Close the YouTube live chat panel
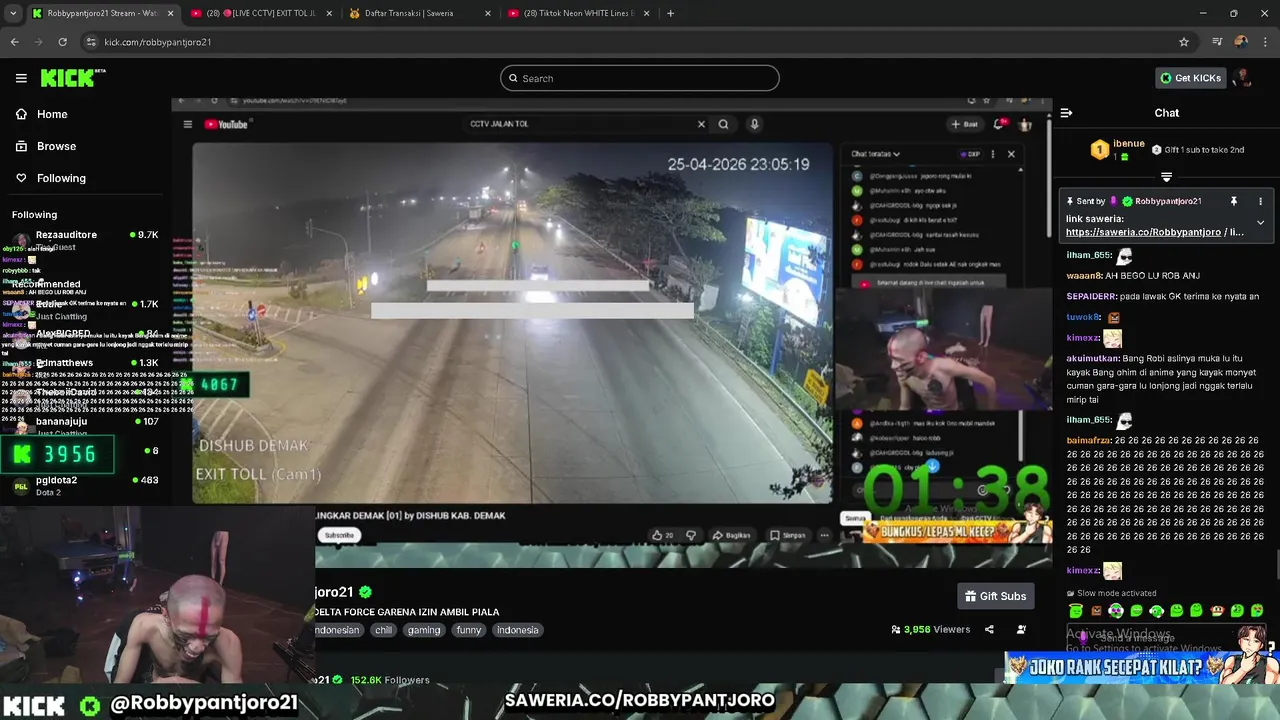1280x720 pixels. 1011,154
